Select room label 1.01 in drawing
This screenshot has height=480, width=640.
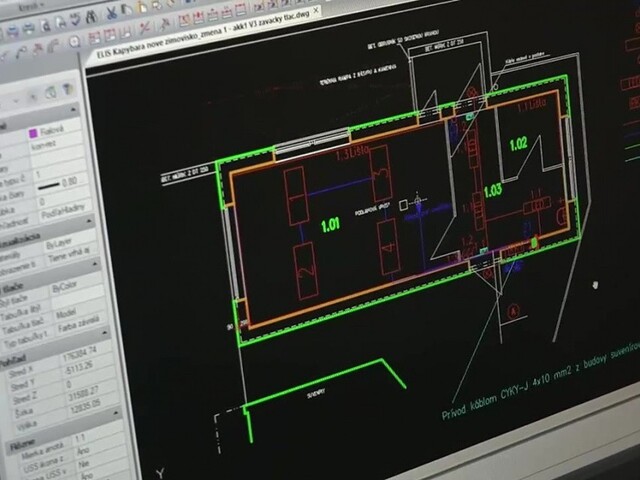(x=330, y=224)
